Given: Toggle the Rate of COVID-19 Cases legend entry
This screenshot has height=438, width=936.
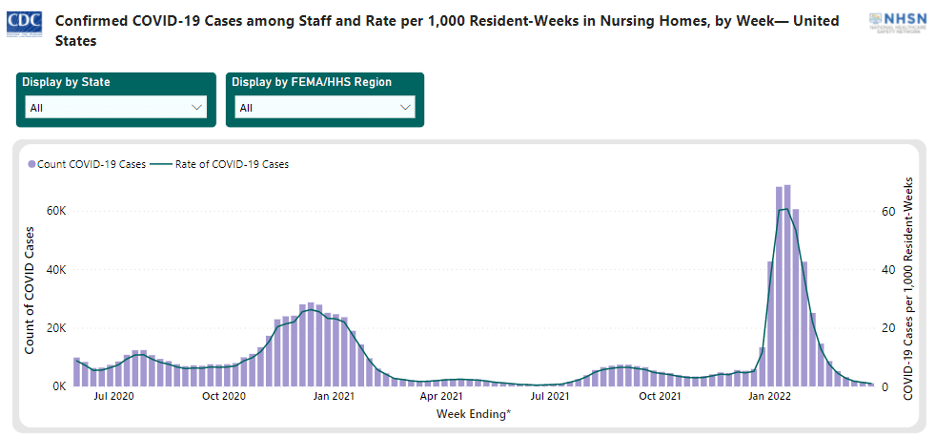Looking at the screenshot, I should (x=231, y=164).
